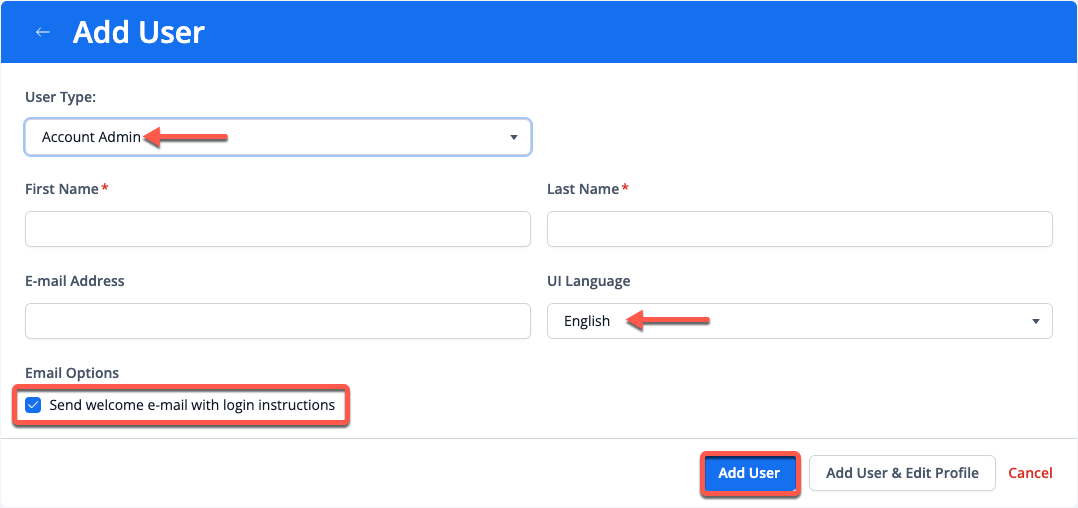Expand the UI Language dropdown set to English
Screen dimensions: 1078x508
(x=799, y=321)
